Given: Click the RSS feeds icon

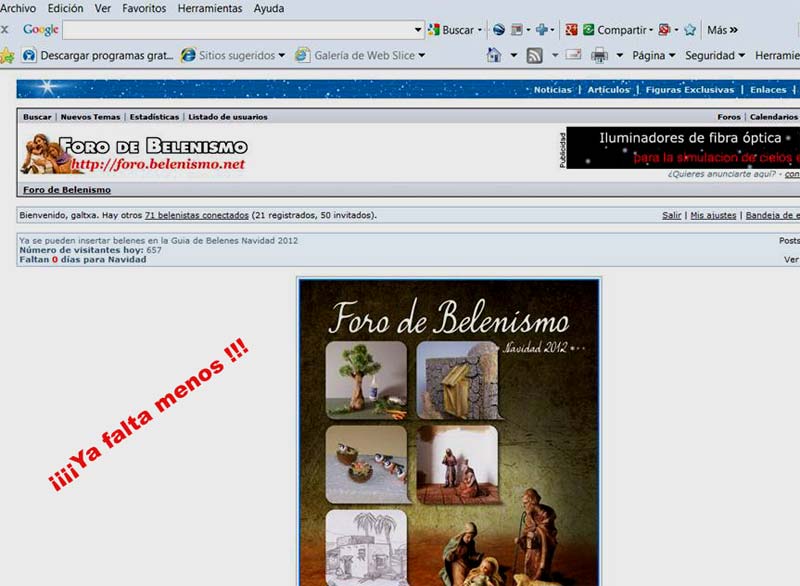Looking at the screenshot, I should 535,56.
